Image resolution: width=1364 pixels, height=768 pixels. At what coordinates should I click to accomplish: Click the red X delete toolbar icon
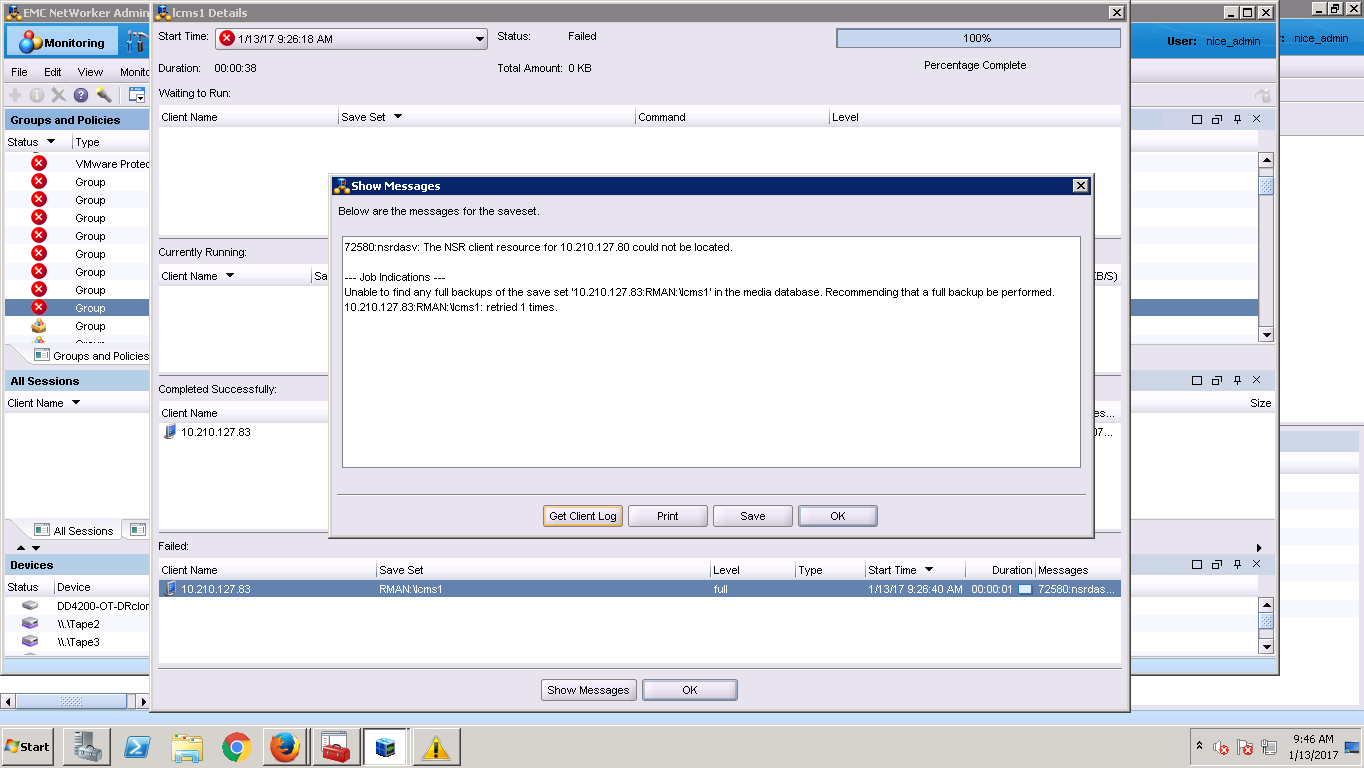(59, 95)
